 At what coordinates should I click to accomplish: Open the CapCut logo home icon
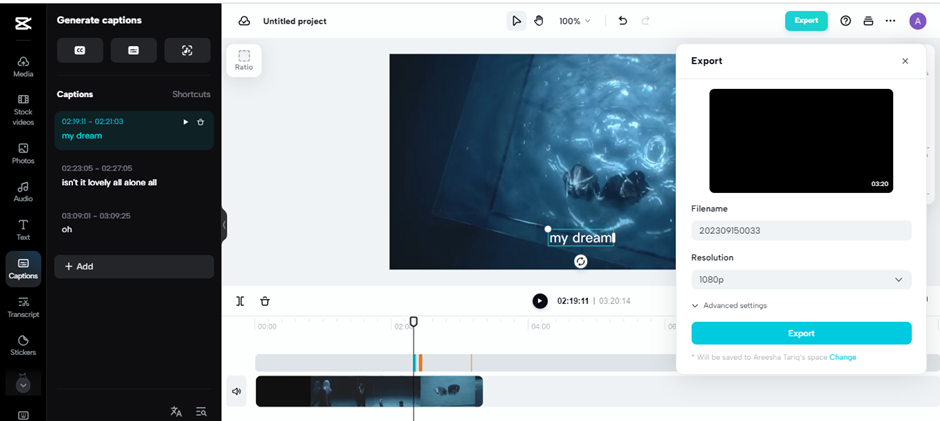pos(23,23)
